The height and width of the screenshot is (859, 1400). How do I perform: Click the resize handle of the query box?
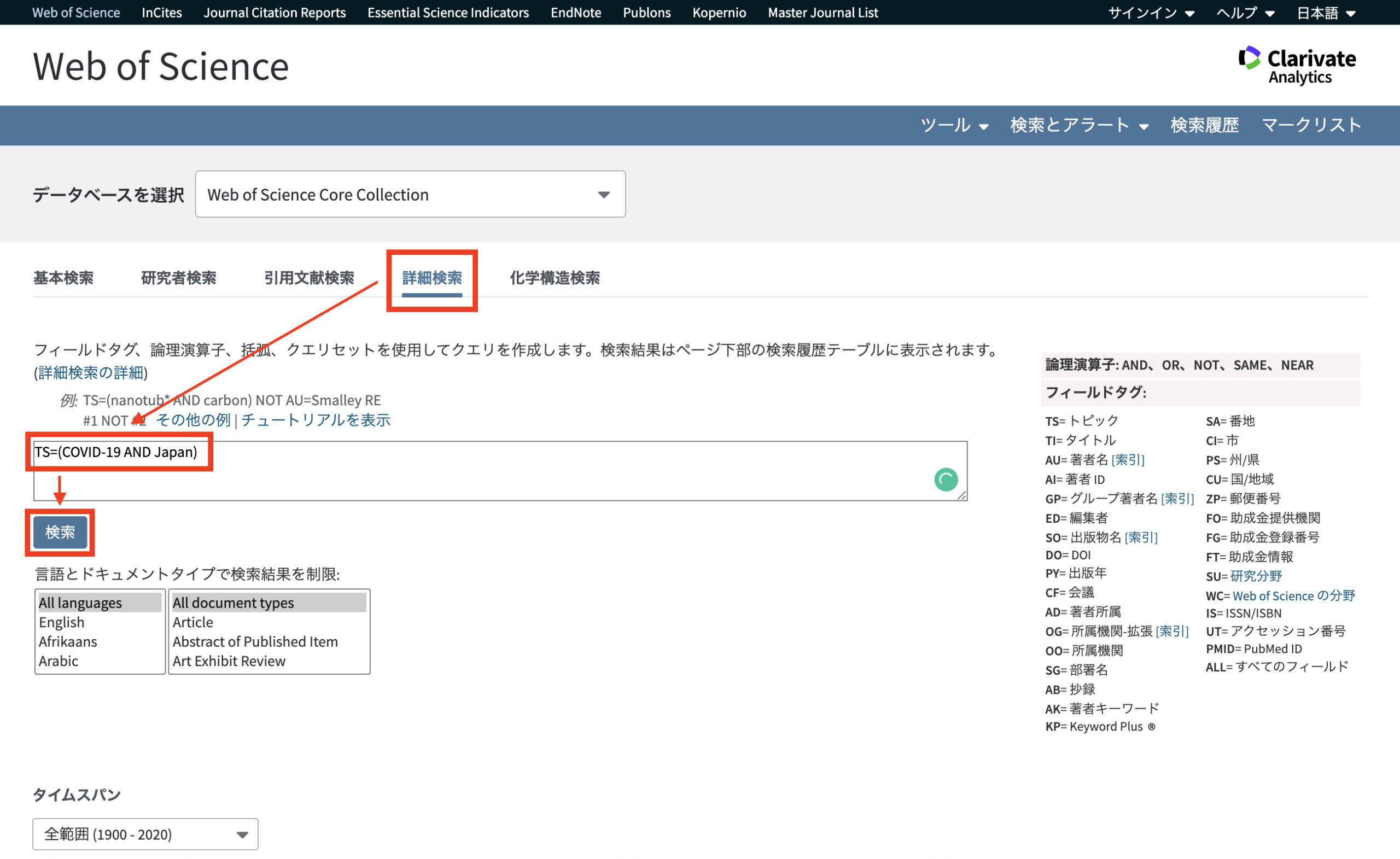tap(961, 495)
